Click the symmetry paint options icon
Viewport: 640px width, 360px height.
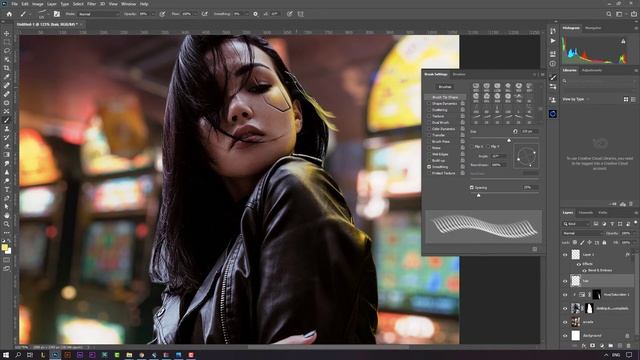pos(300,14)
